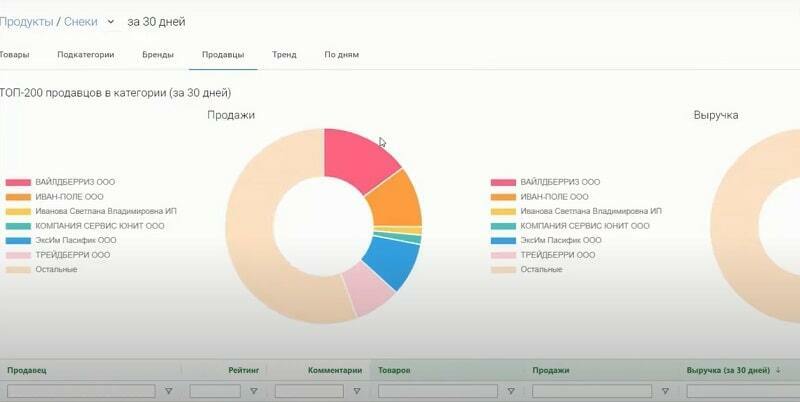Toggle Остальные swatch in Выручка legend
The image size is (800, 402).
click(504, 269)
